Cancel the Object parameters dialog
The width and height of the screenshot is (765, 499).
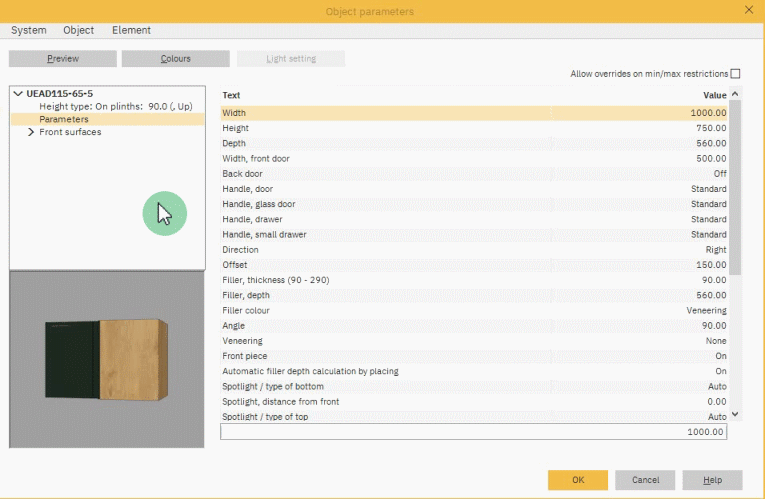coord(644,480)
